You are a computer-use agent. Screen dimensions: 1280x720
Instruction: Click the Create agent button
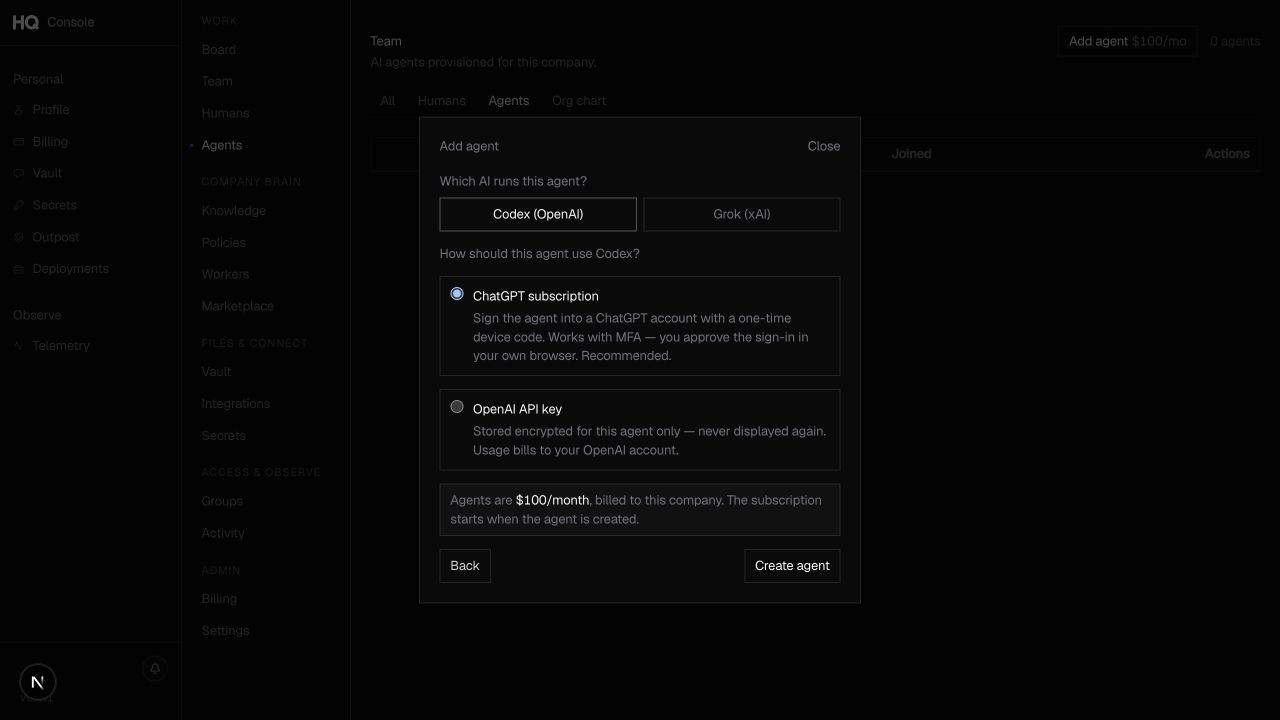pyautogui.click(x=792, y=566)
